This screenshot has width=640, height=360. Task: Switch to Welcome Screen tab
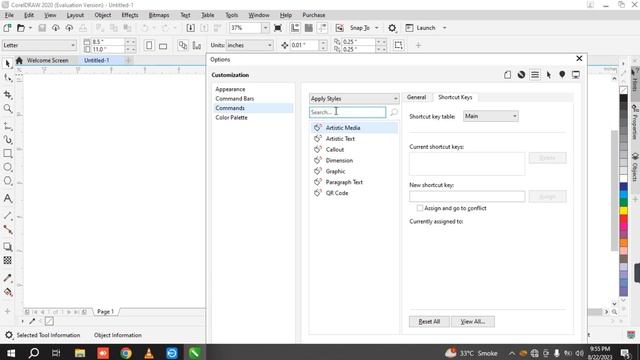click(47, 60)
